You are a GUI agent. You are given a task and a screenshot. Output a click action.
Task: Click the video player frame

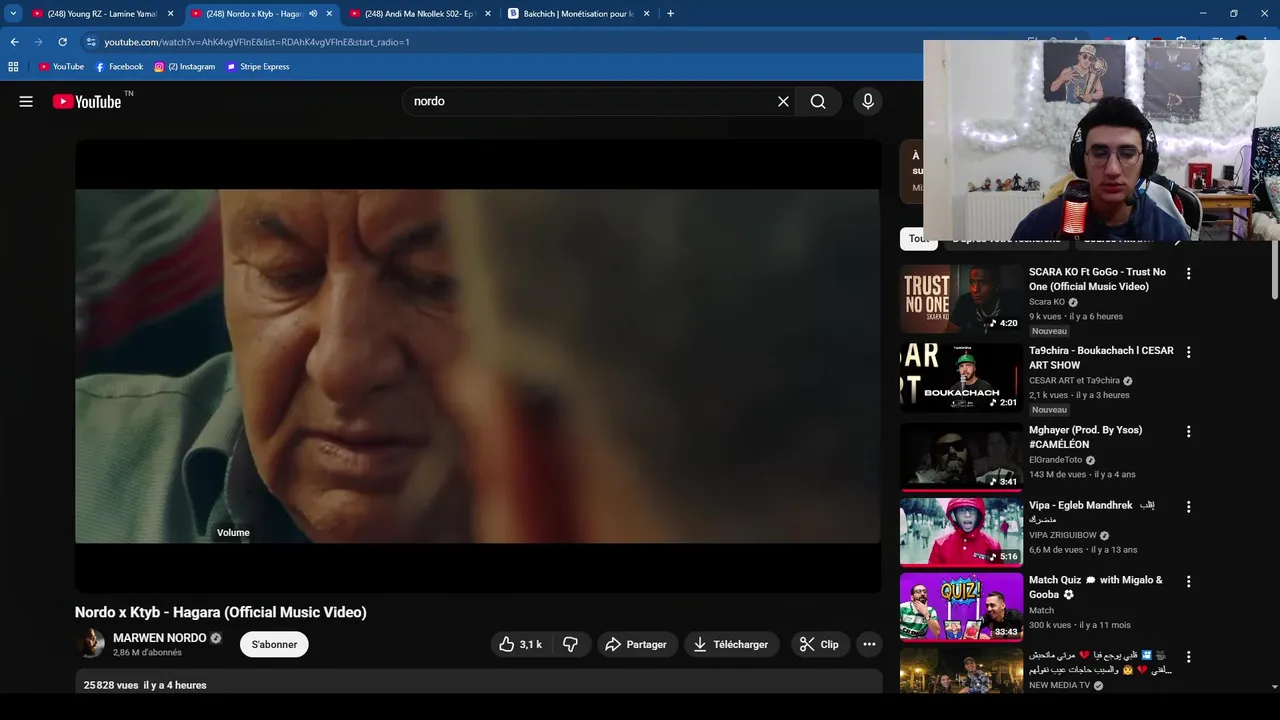coord(478,366)
